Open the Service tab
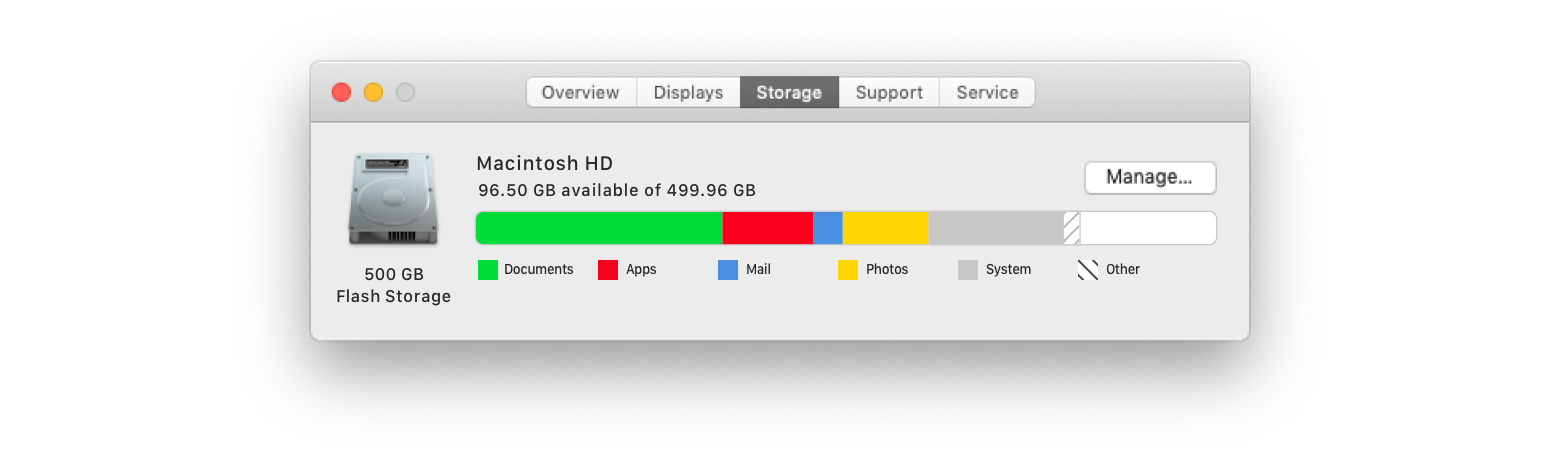Viewport: 1560px width, 460px height. coord(987,92)
